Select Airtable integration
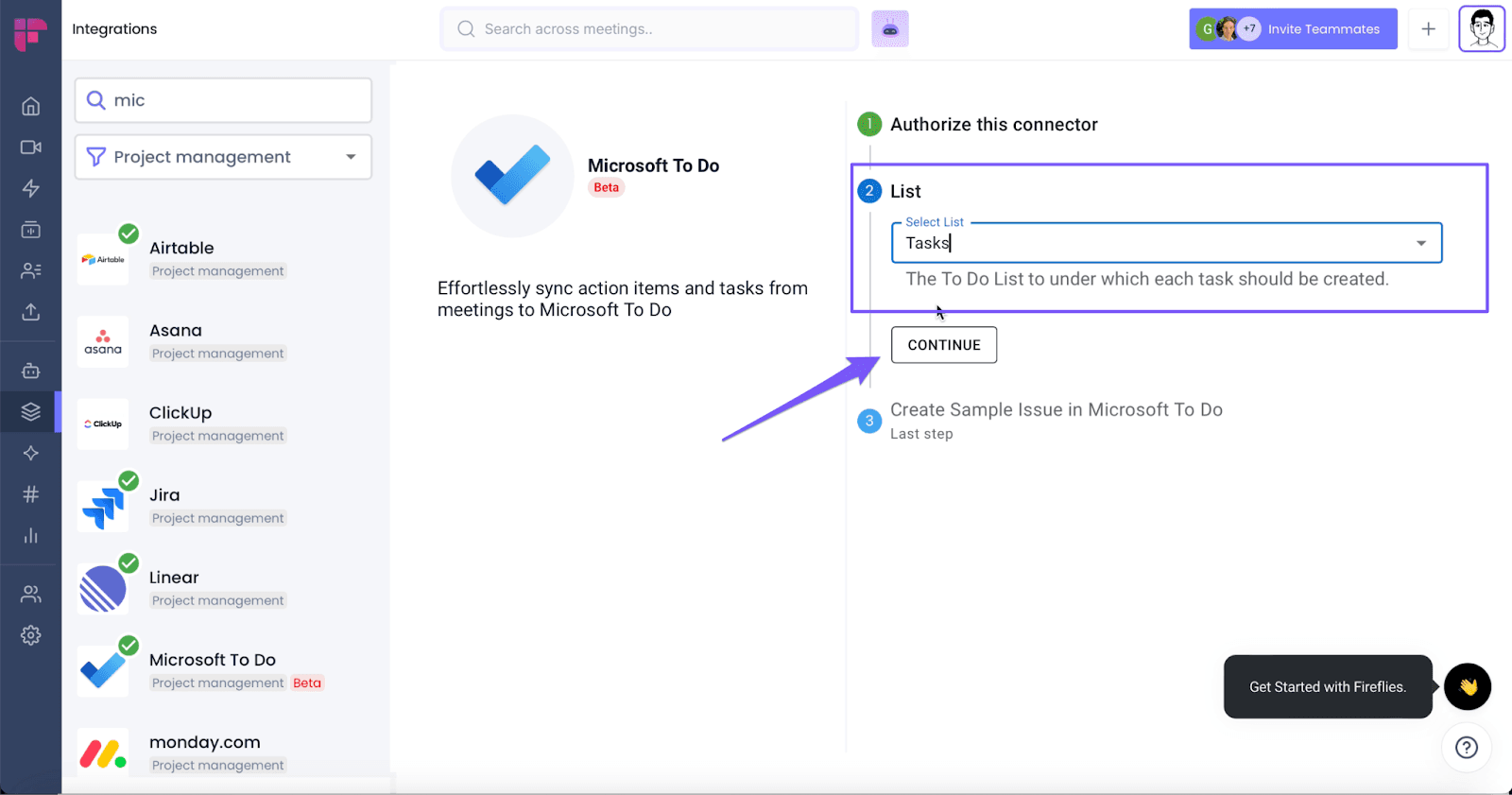1512x795 pixels. click(x=223, y=259)
